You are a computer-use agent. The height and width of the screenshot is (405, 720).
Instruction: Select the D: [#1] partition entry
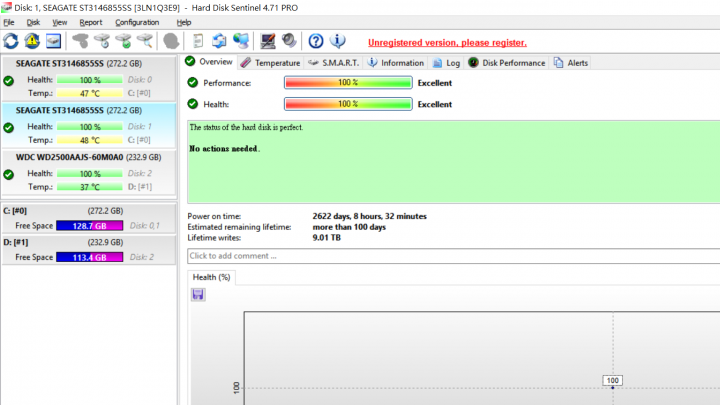pos(89,249)
